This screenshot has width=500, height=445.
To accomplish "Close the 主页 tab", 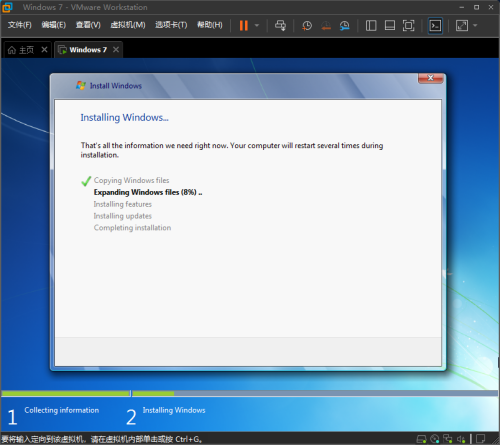I will (x=44, y=50).
